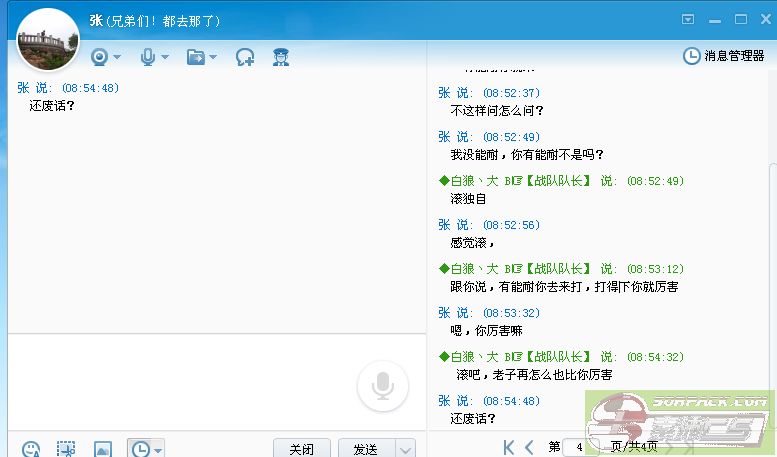Click the page number input field
The image size is (777, 457).
pos(579,447)
